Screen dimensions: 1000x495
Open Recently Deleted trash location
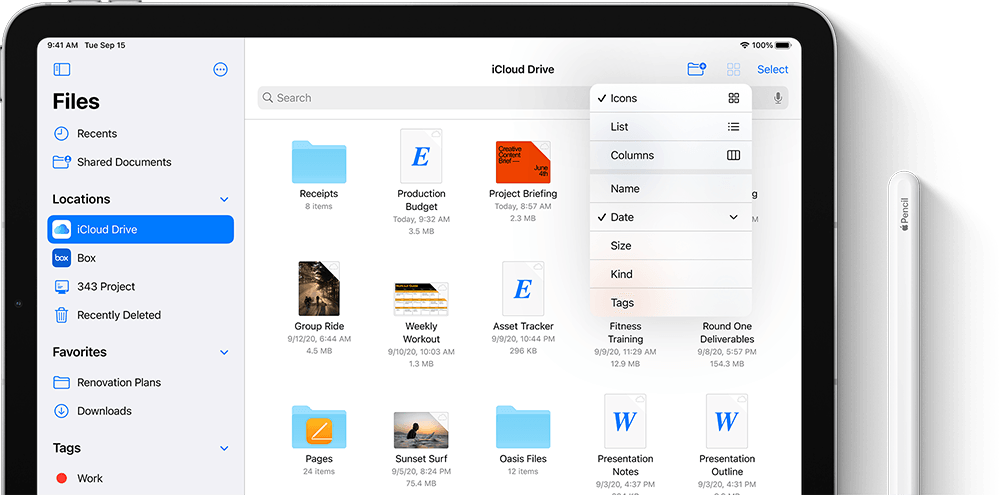118,315
